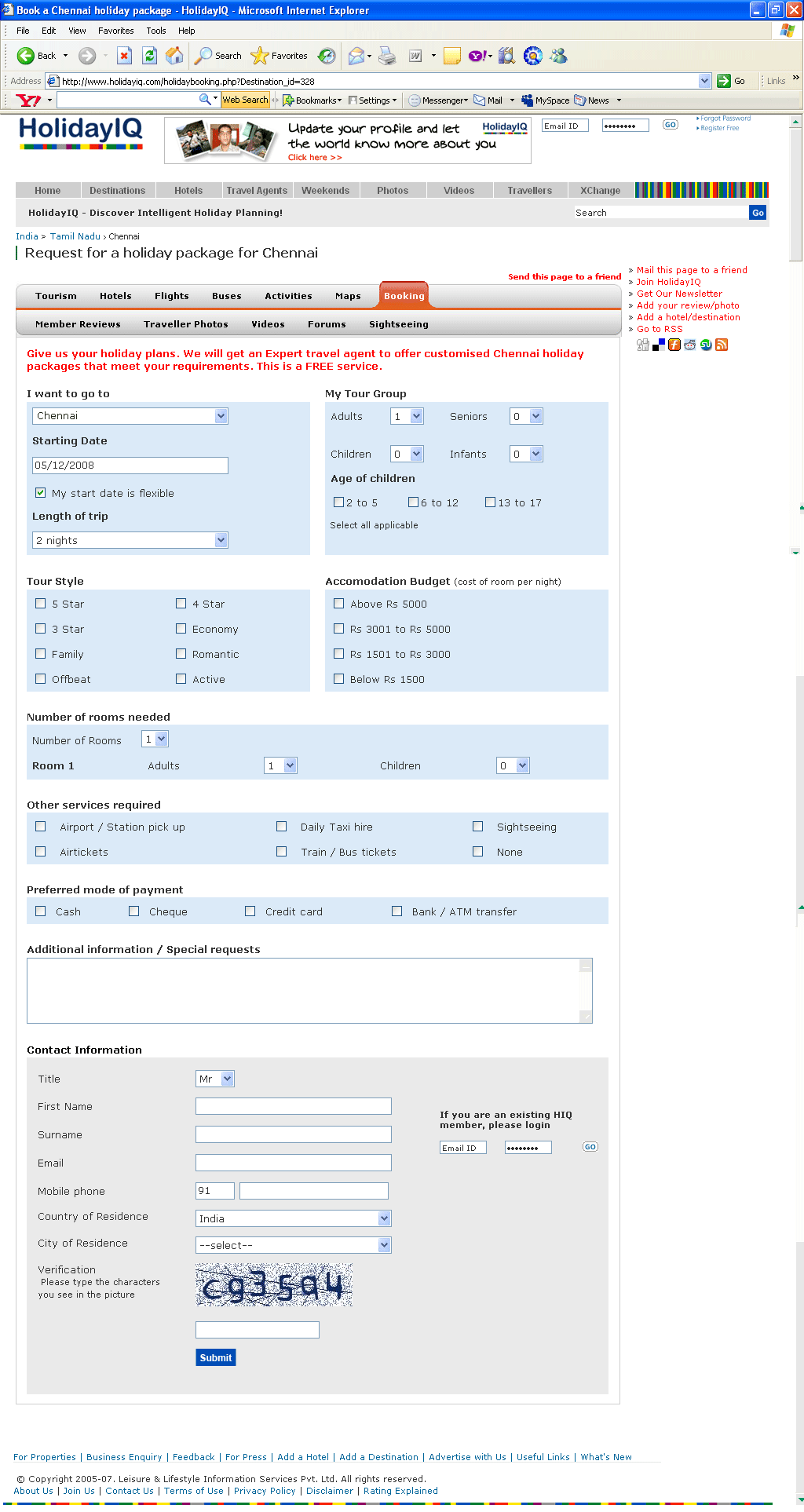The image size is (804, 1512).
Task: Print the page with printer icon
Action: [x=387, y=56]
